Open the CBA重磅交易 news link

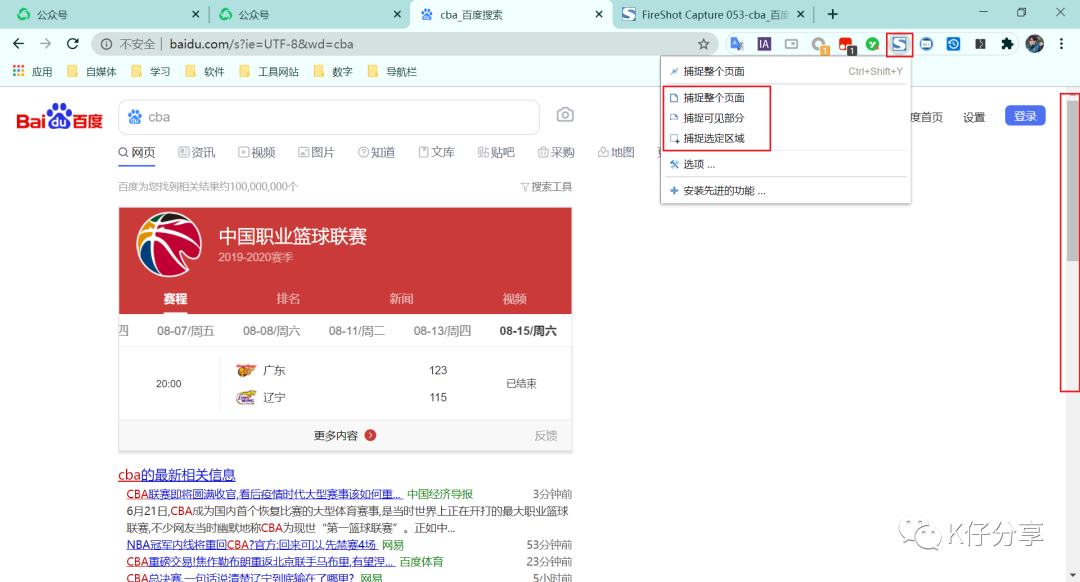coord(260,561)
